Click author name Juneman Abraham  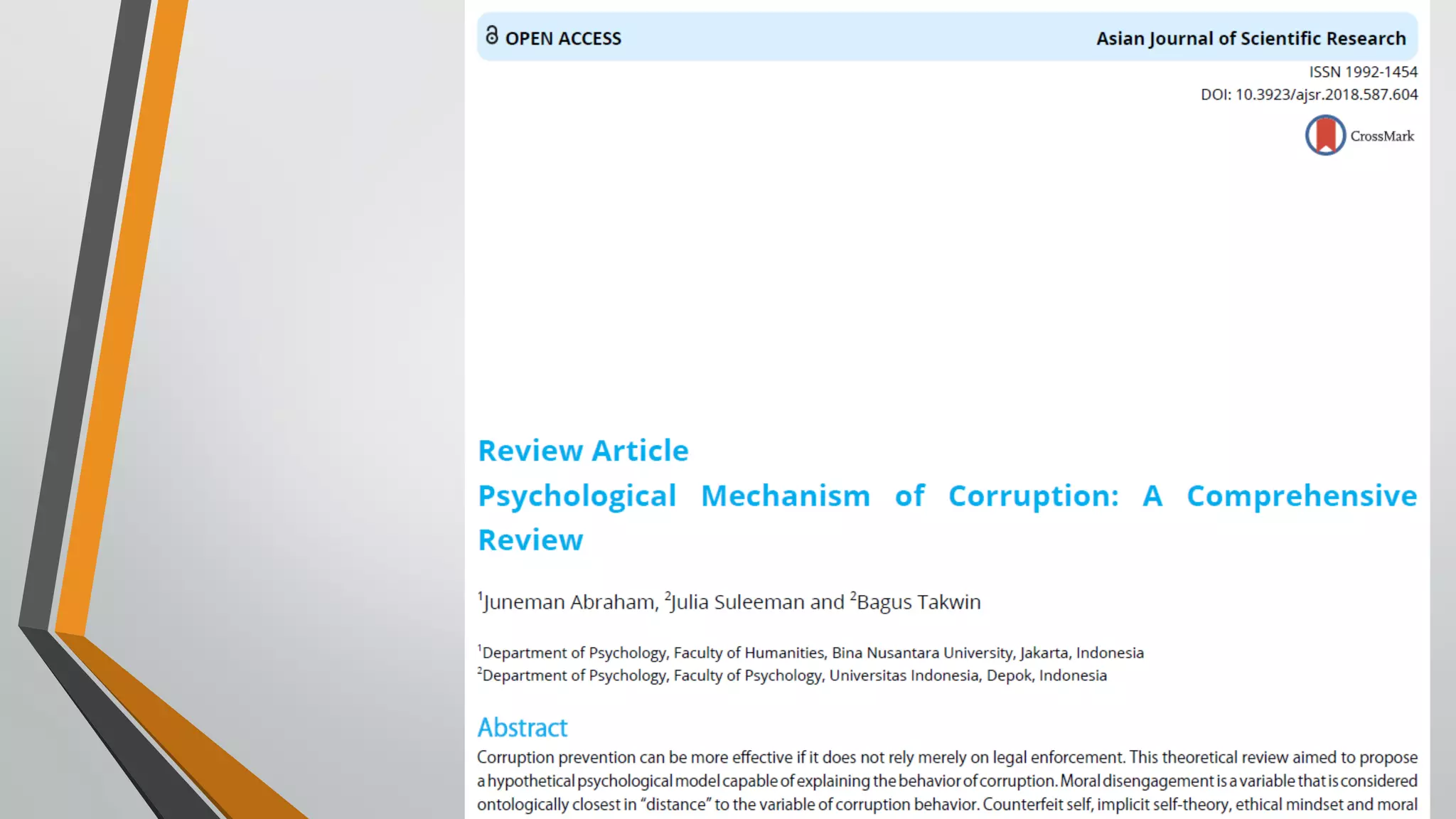[570, 602]
